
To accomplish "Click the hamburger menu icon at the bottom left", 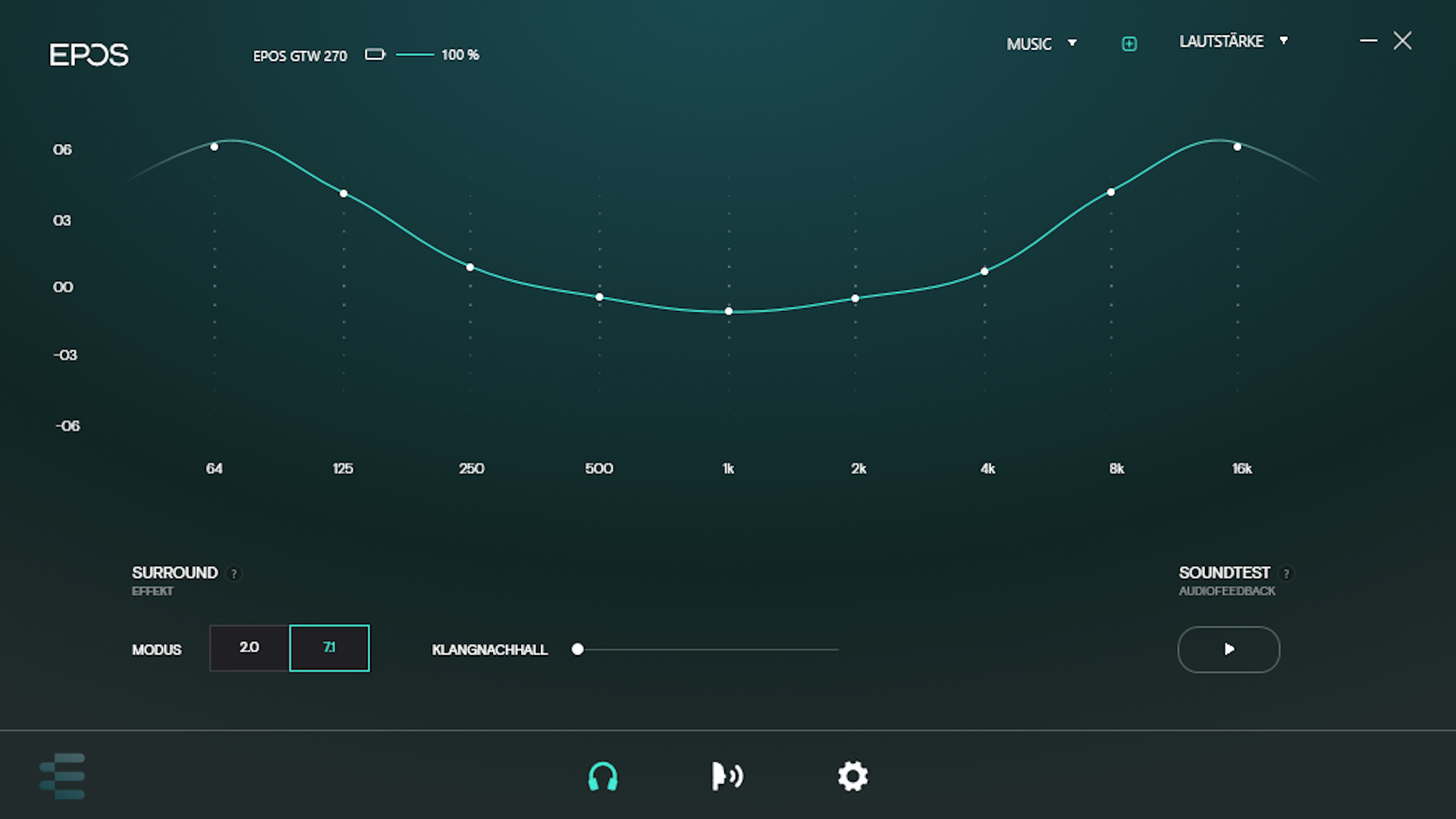I will [62, 776].
